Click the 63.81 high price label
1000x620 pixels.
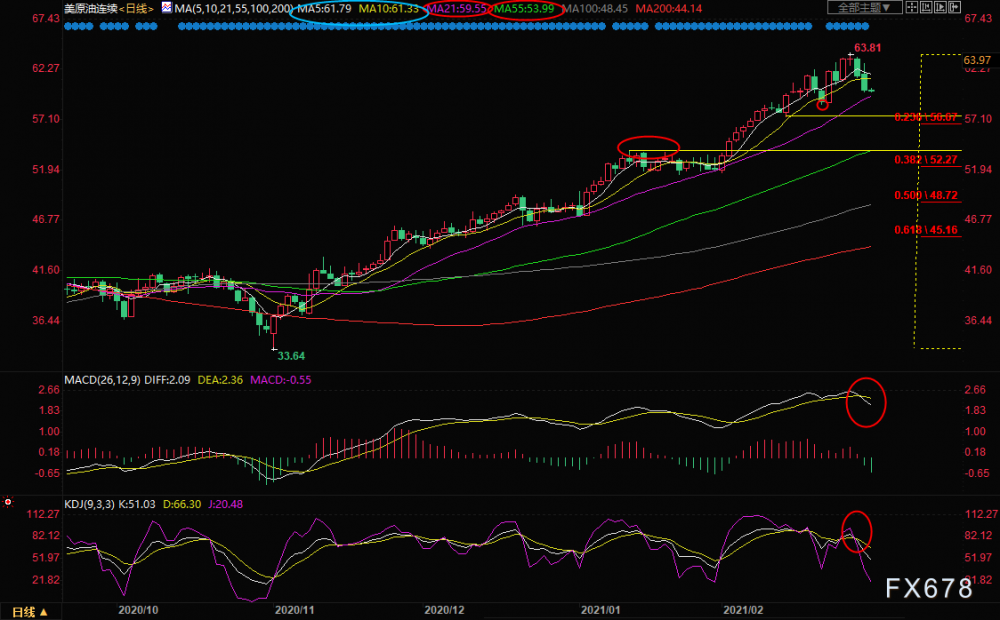867,48
